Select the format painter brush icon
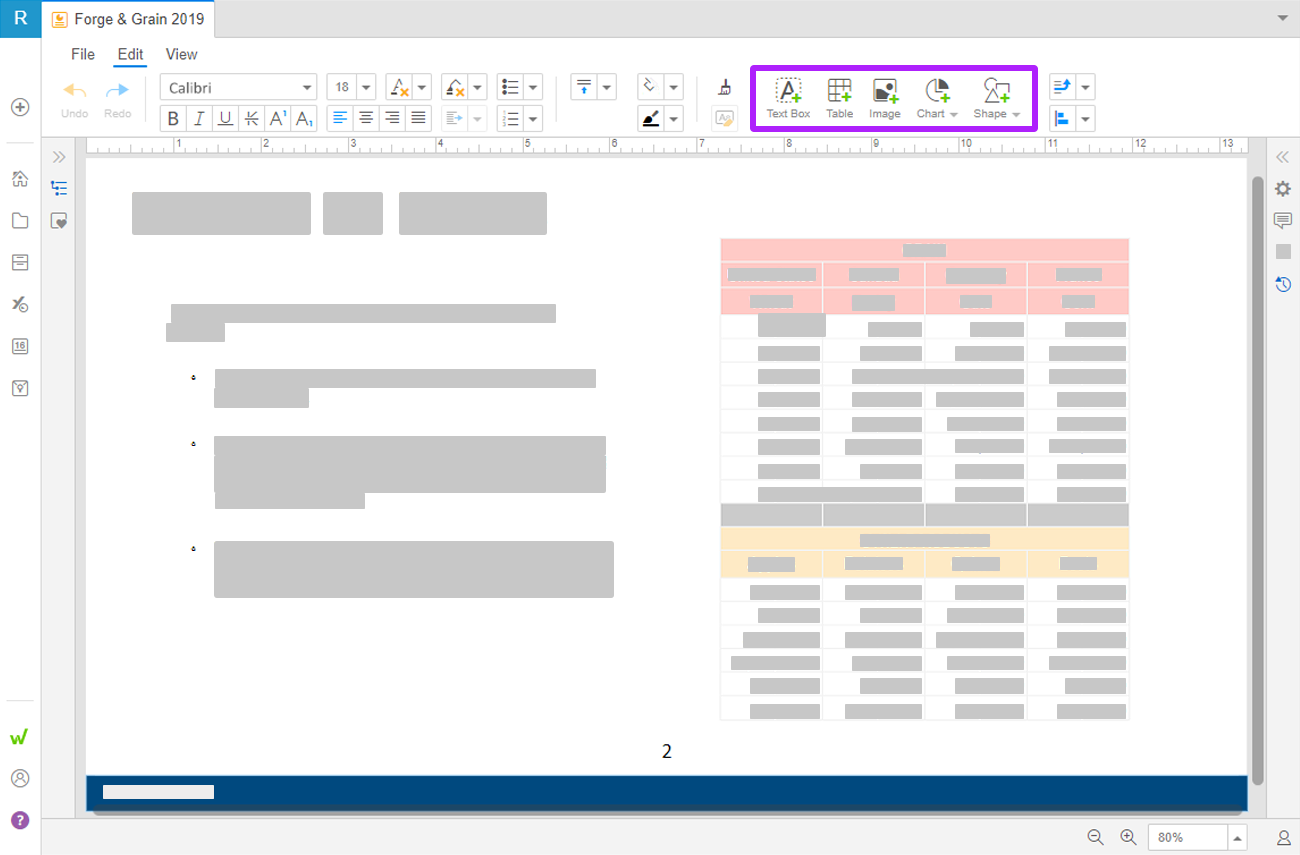Image resolution: width=1300 pixels, height=855 pixels. tap(724, 88)
